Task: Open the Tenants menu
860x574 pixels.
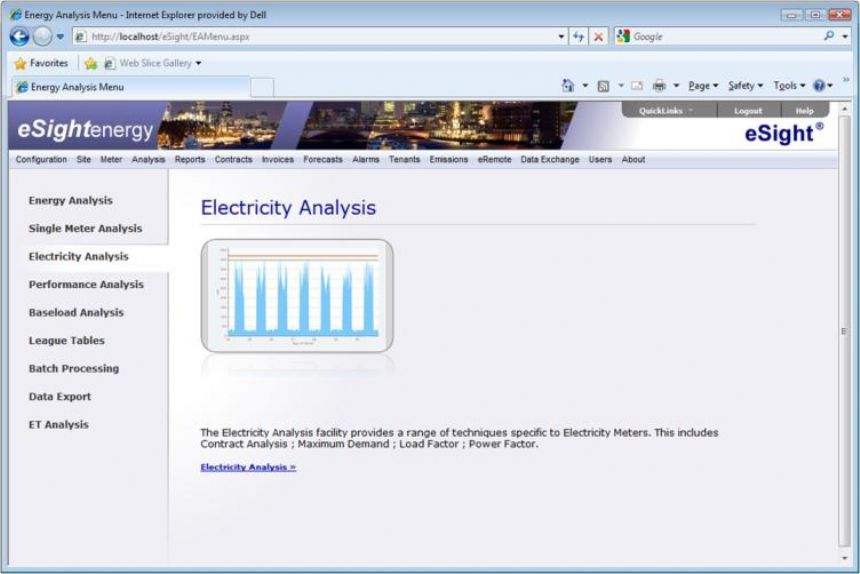Action: pos(404,160)
